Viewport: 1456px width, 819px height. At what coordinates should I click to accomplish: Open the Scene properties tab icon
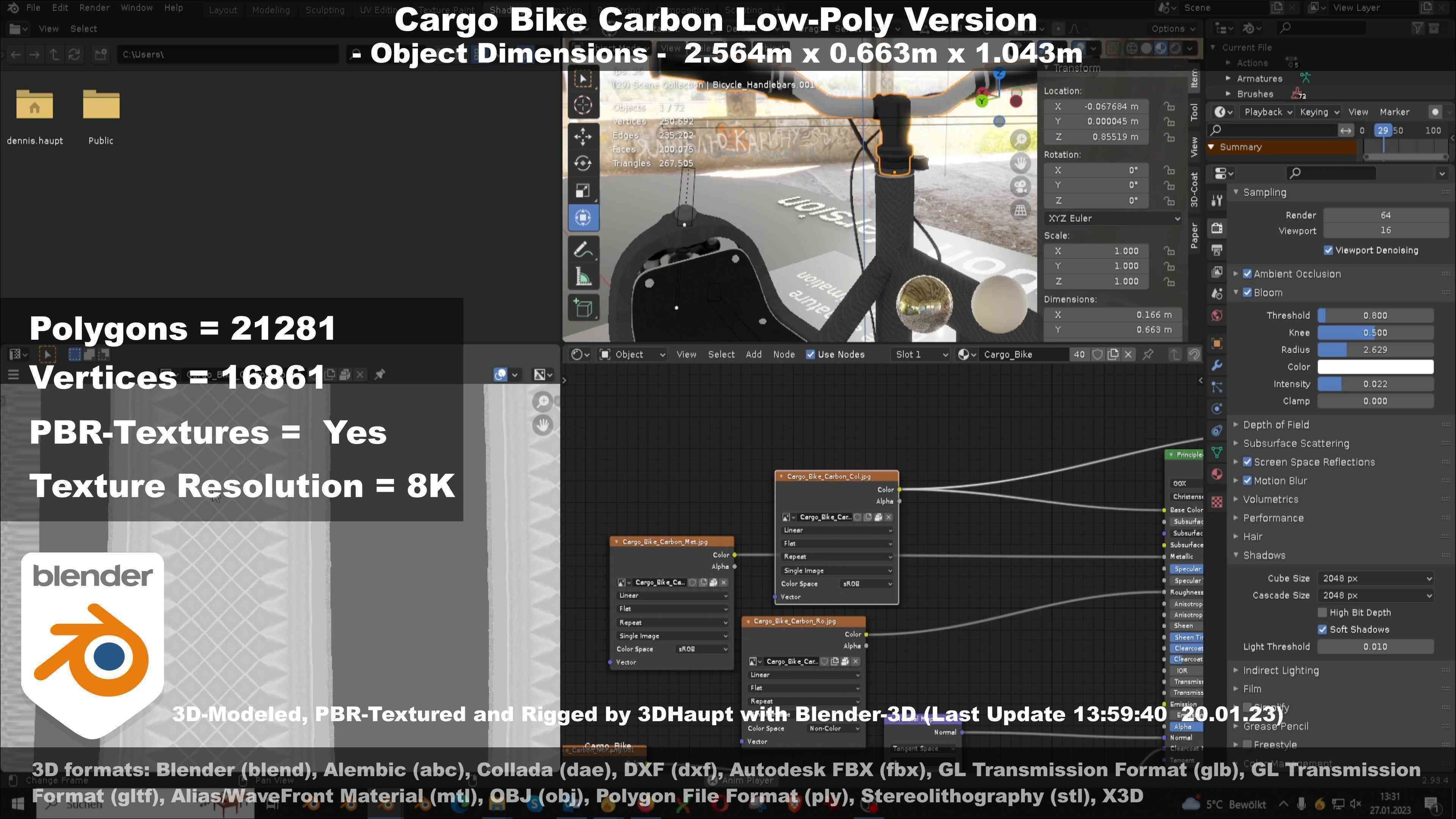[x=1217, y=293]
